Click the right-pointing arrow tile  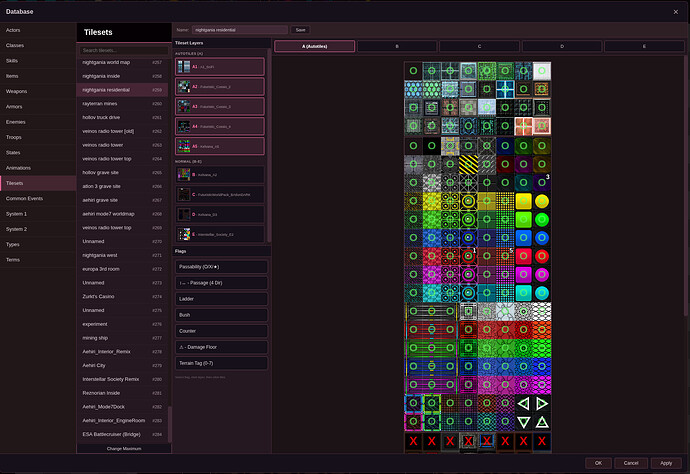pos(542,404)
